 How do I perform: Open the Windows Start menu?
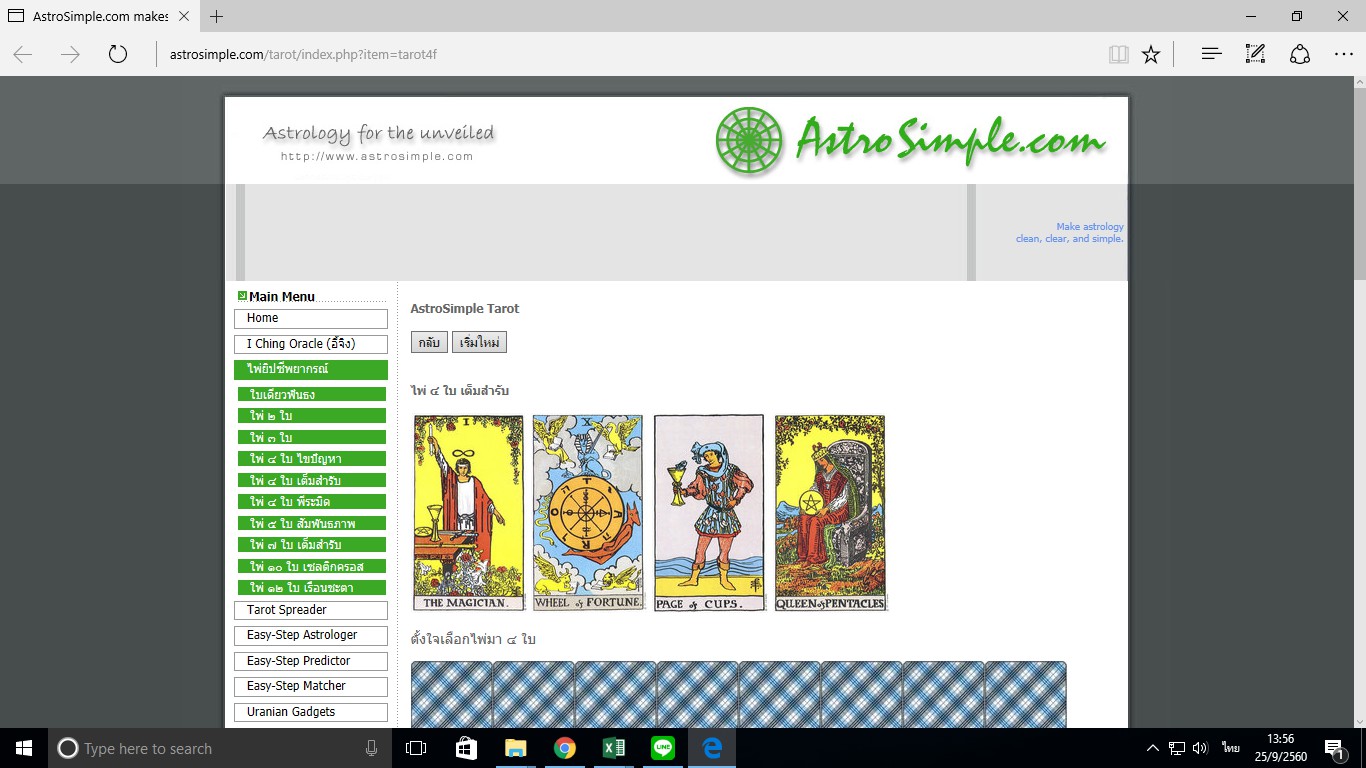point(24,748)
